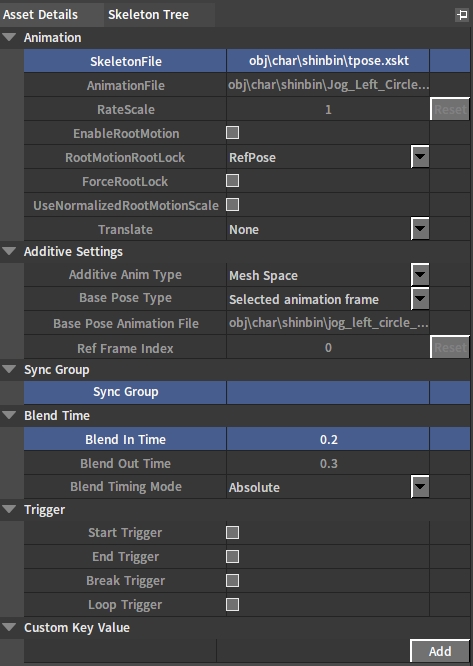The height and width of the screenshot is (666, 473).
Task: Click the Blend Out Time value 0.3
Action: 328,463
